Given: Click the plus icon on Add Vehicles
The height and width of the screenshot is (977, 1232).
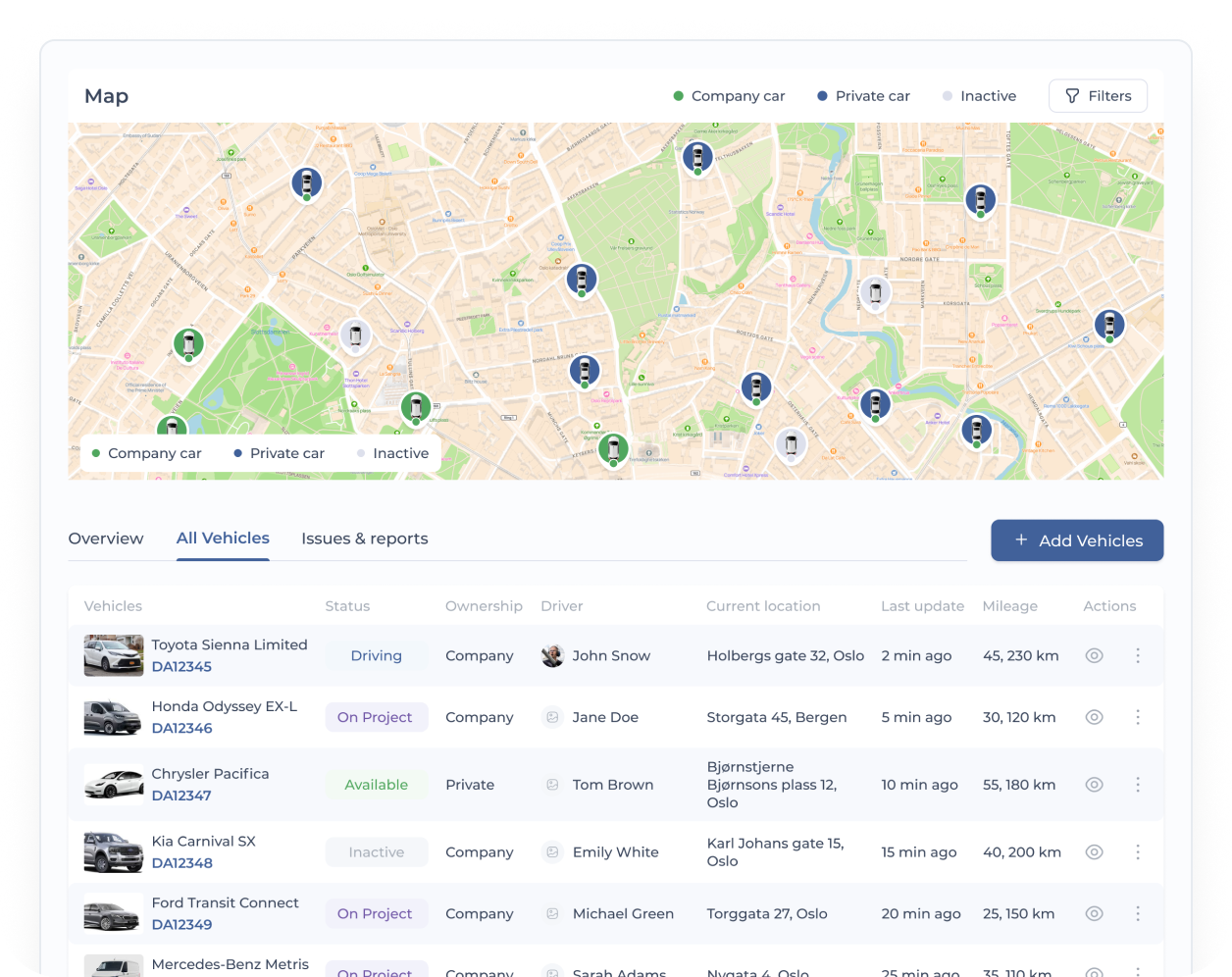Looking at the screenshot, I should tap(1021, 540).
